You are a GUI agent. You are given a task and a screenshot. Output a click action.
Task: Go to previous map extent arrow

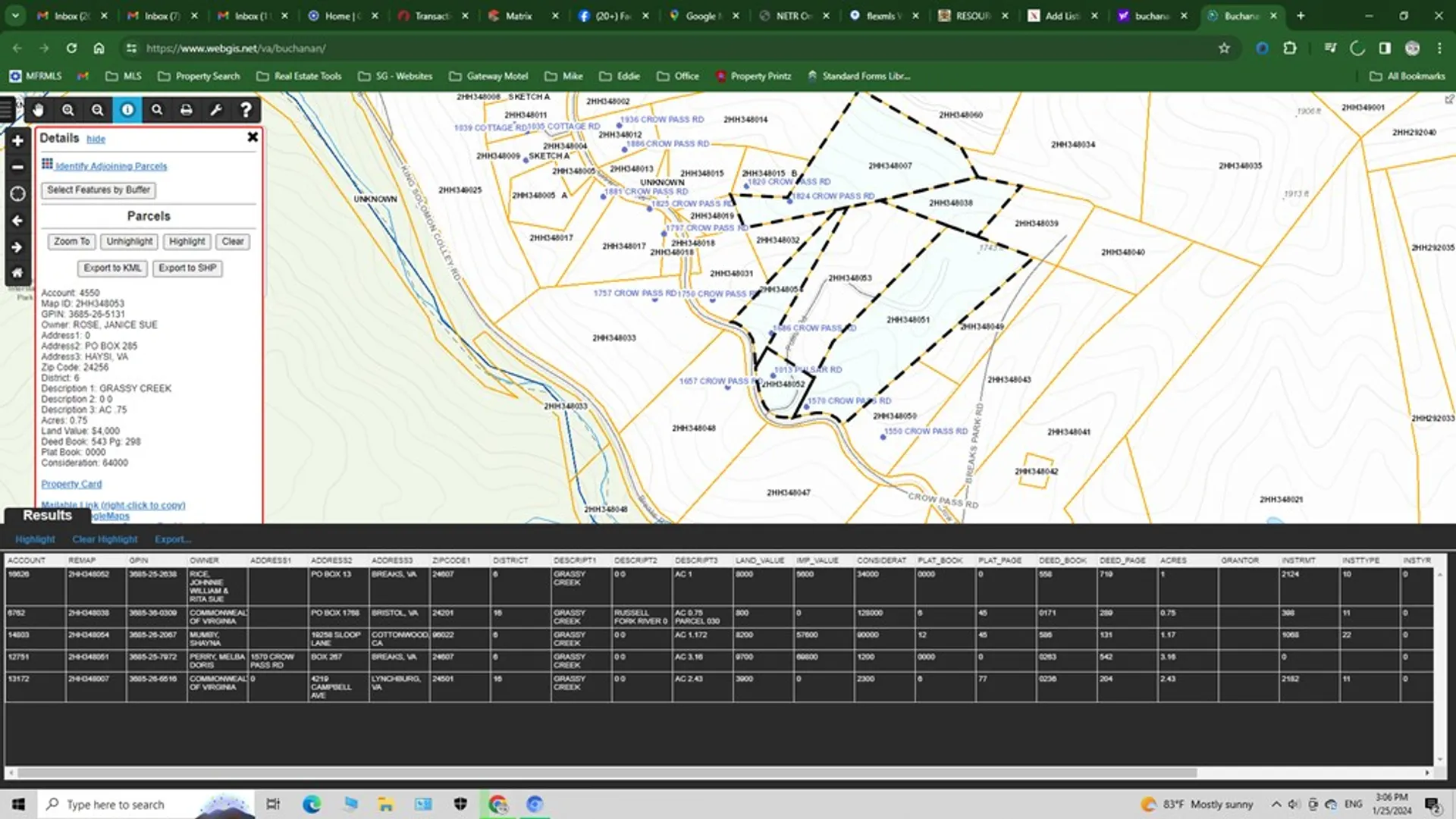(17, 221)
